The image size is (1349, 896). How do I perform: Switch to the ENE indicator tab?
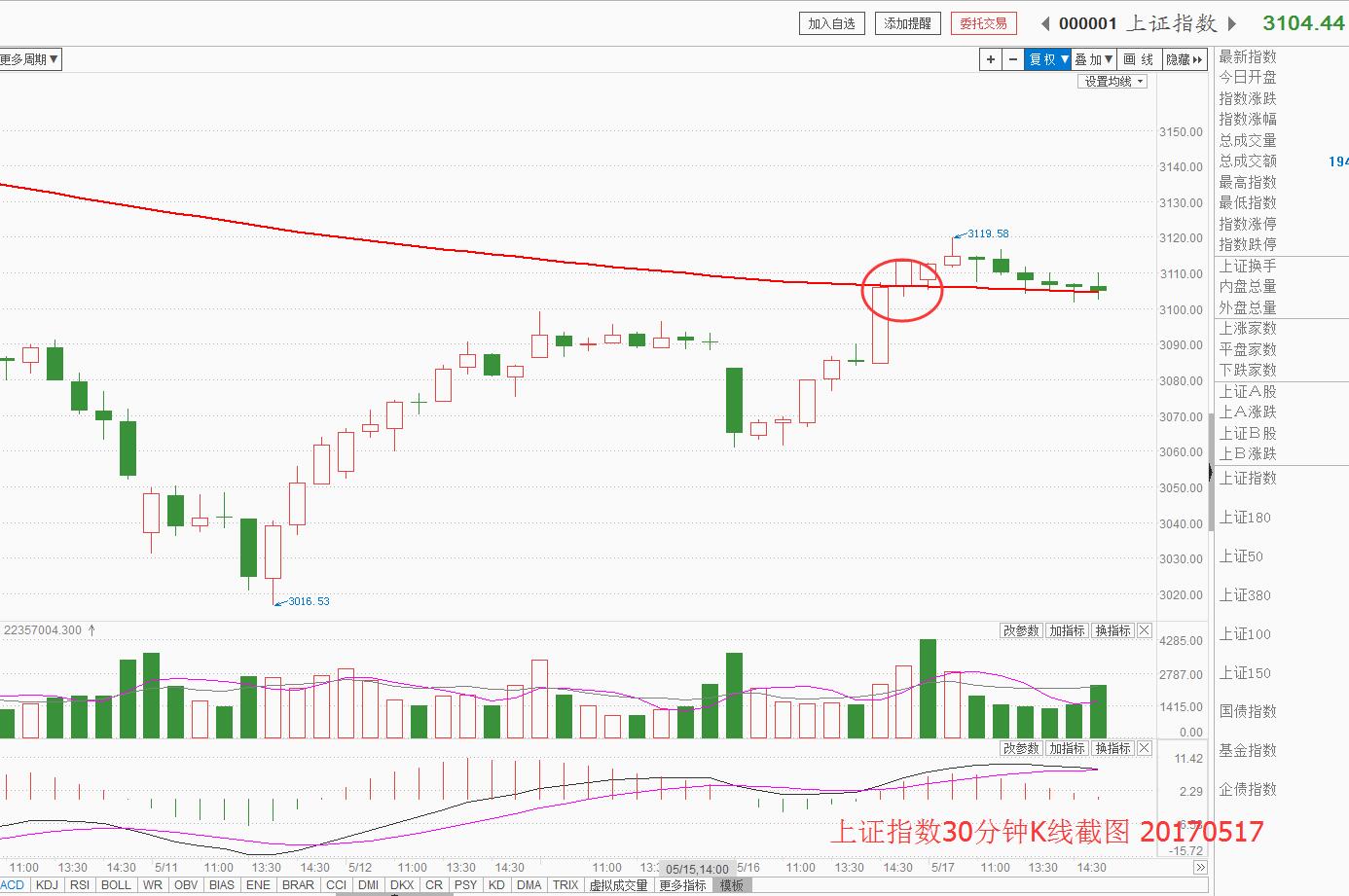[x=258, y=885]
